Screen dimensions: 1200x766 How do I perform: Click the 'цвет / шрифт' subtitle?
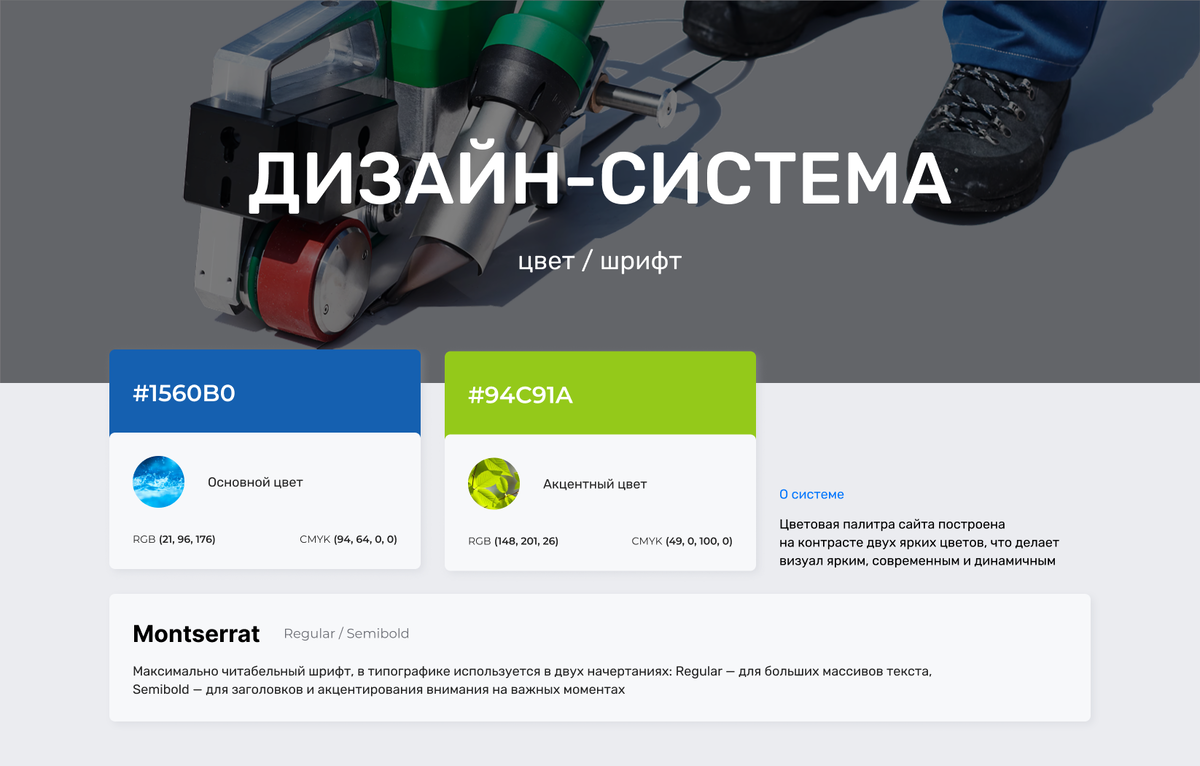[x=600, y=261]
